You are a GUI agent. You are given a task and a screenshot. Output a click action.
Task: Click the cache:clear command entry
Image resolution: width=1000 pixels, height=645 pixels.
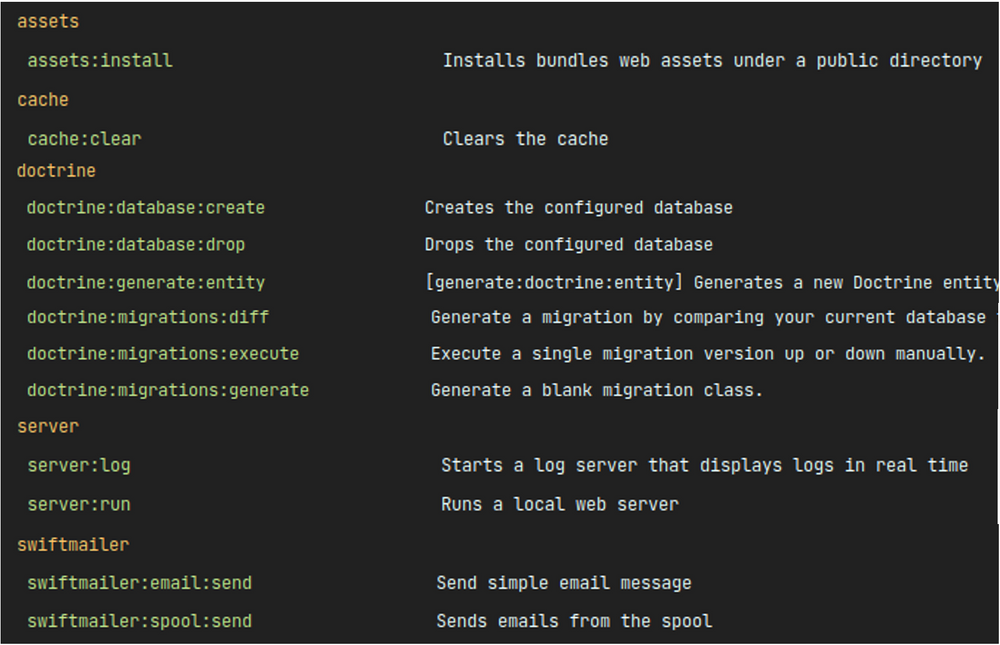(x=84, y=139)
